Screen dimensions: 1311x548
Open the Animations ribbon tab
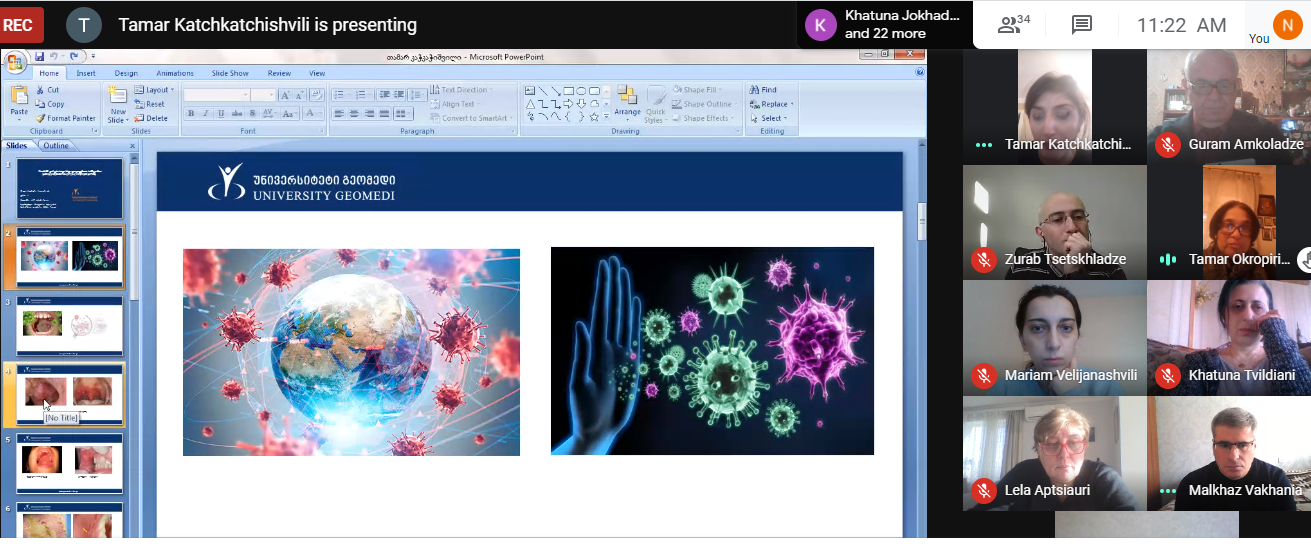pyautogui.click(x=175, y=73)
